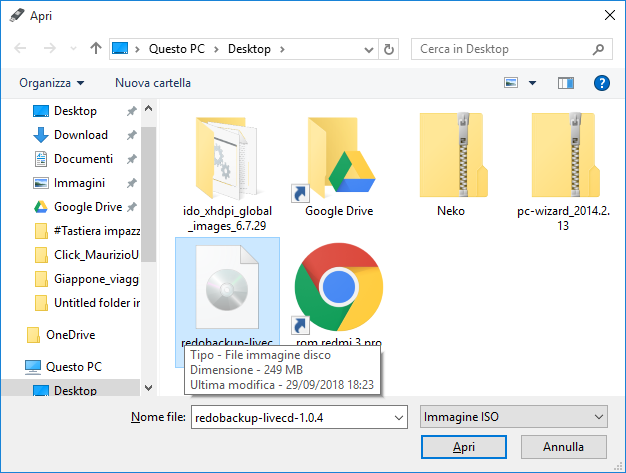Open Google Drive in the sidebar
Image resolution: width=626 pixels, height=473 pixels.
(88, 207)
